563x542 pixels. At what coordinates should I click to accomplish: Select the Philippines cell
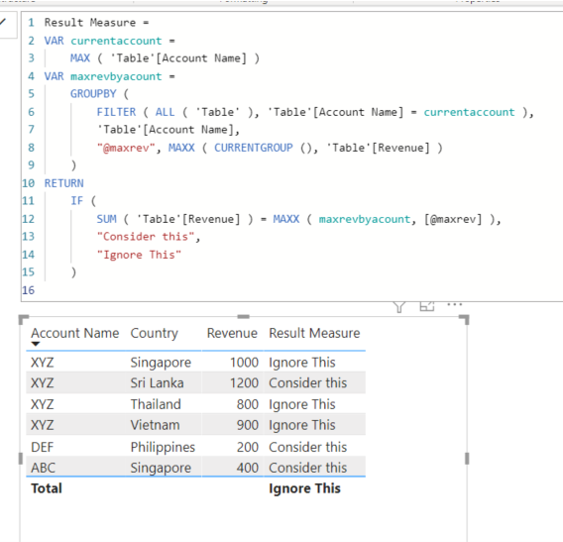point(163,447)
